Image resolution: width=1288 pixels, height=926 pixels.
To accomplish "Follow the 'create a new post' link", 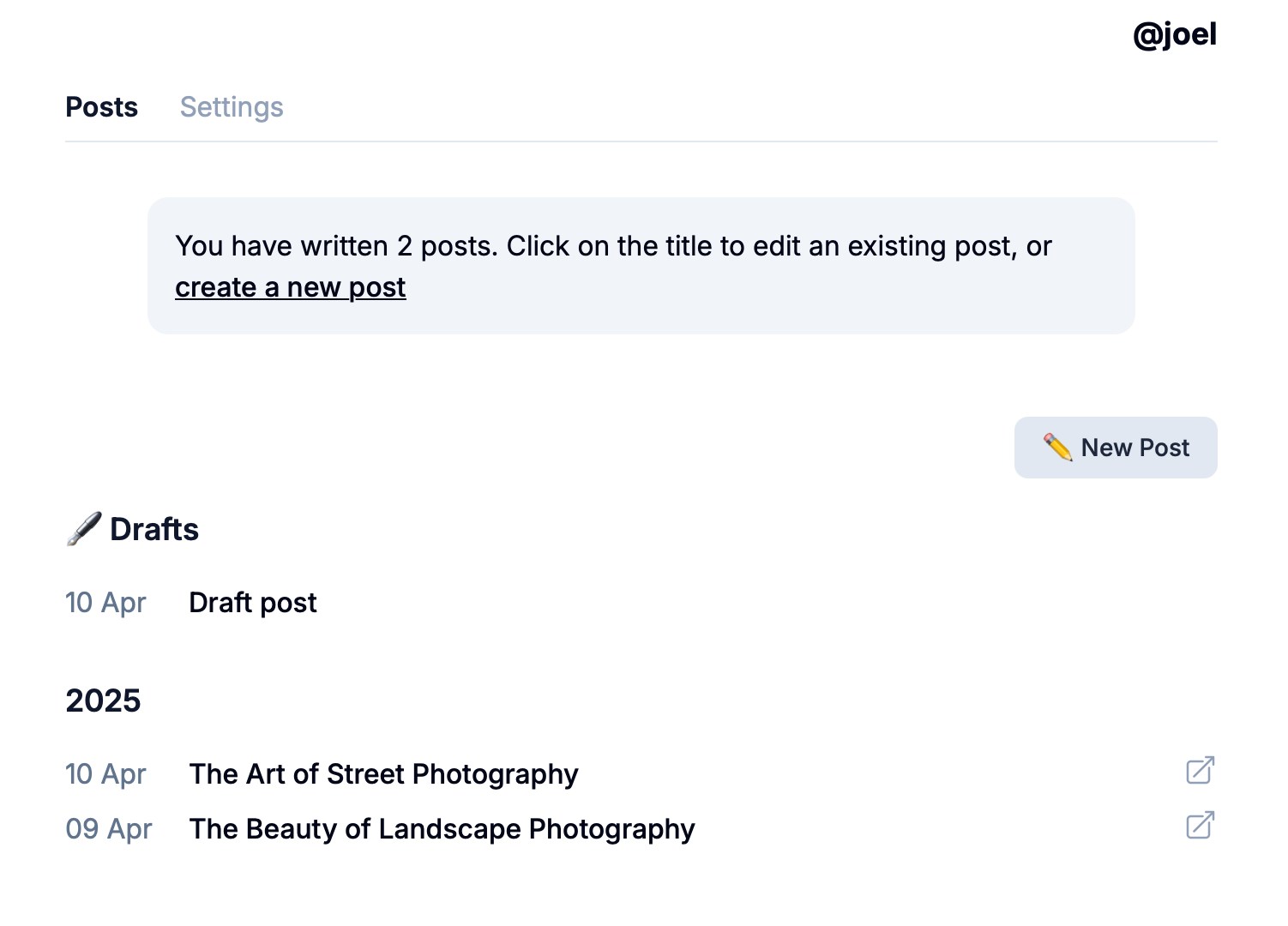I will pos(290,287).
